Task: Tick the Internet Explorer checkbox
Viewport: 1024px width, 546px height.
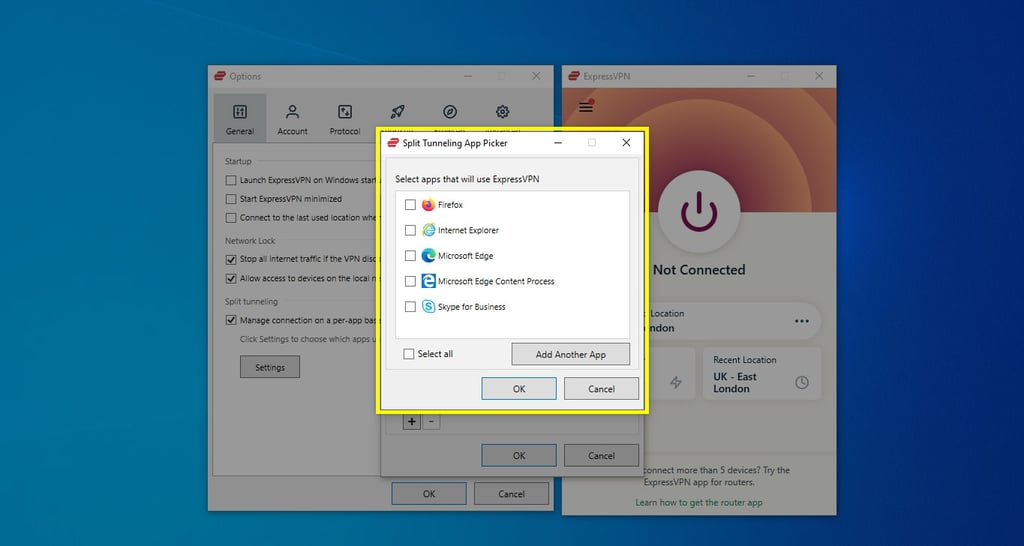Action: [410, 231]
